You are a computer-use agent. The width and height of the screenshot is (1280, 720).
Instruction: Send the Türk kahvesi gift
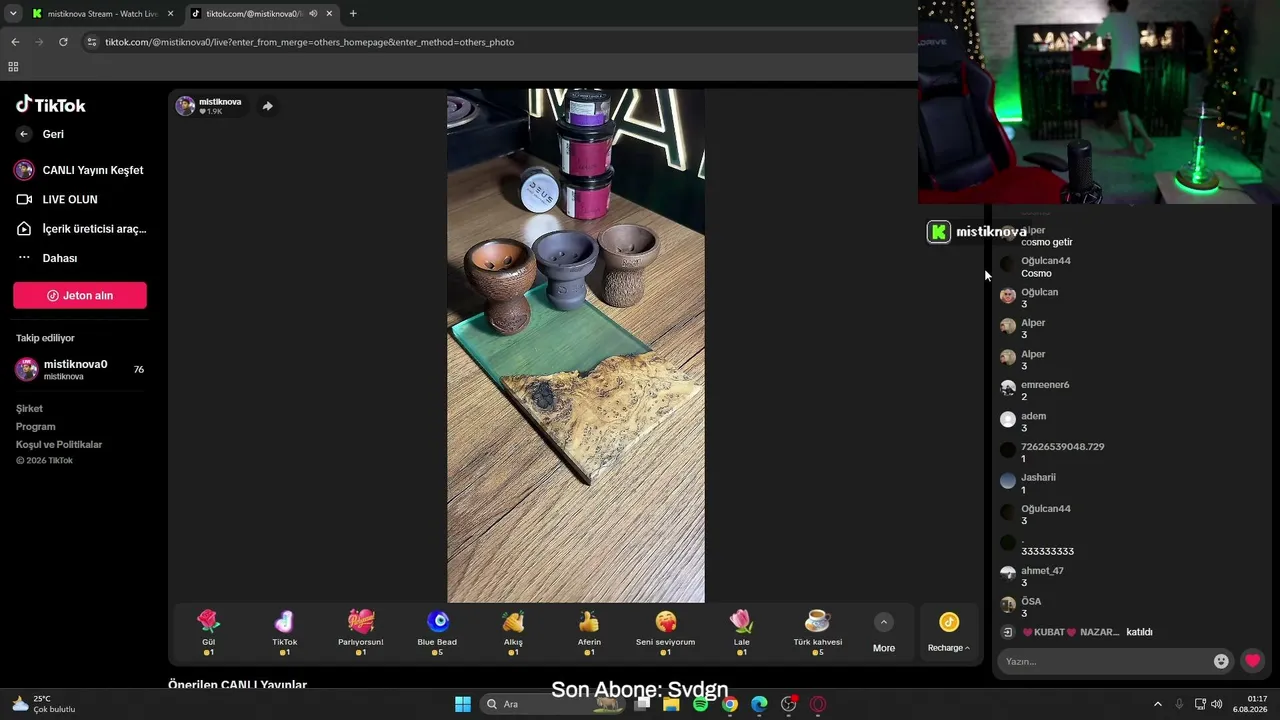click(818, 633)
